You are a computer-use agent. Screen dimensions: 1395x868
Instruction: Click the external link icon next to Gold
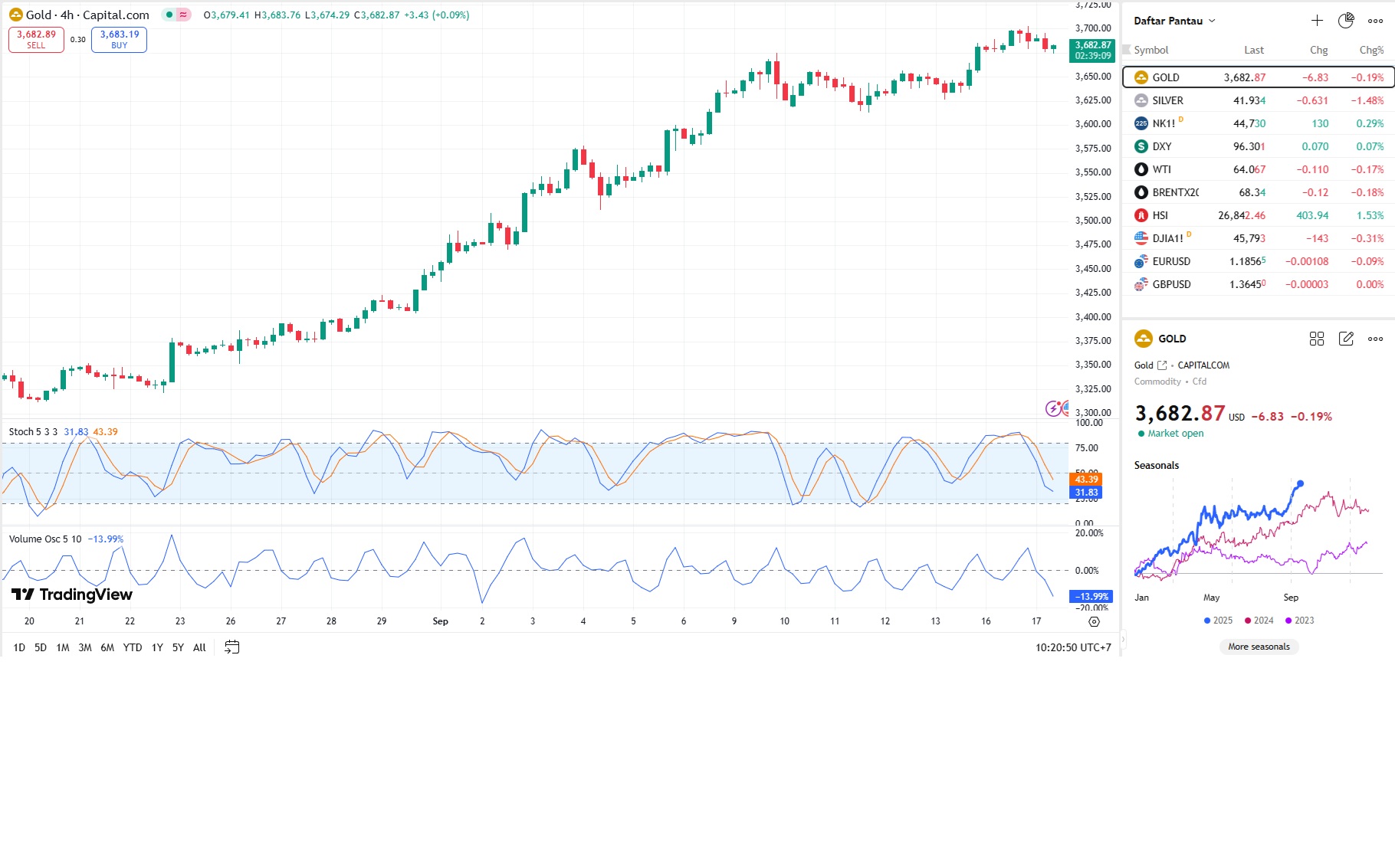click(1162, 365)
